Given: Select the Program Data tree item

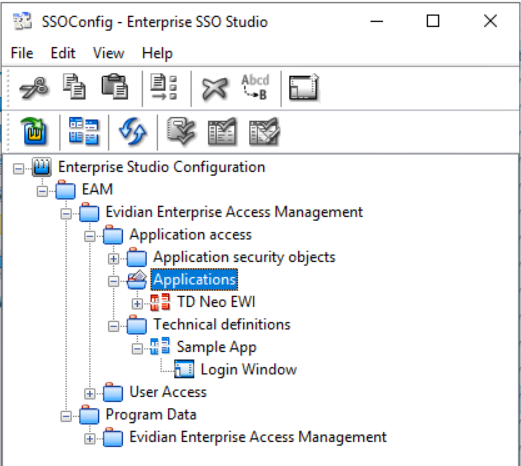Looking at the screenshot, I should pos(151,414).
